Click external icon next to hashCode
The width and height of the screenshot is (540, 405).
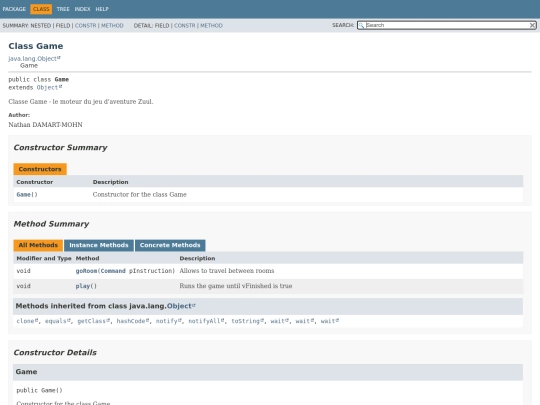click(148, 320)
